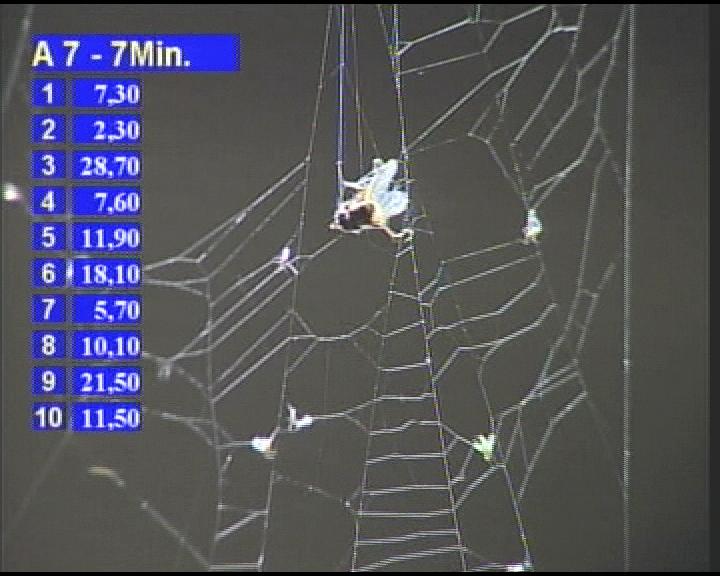Image resolution: width=720 pixels, height=576 pixels.
Task: Select row number 6 cell
Action: pyautogui.click(x=48, y=273)
